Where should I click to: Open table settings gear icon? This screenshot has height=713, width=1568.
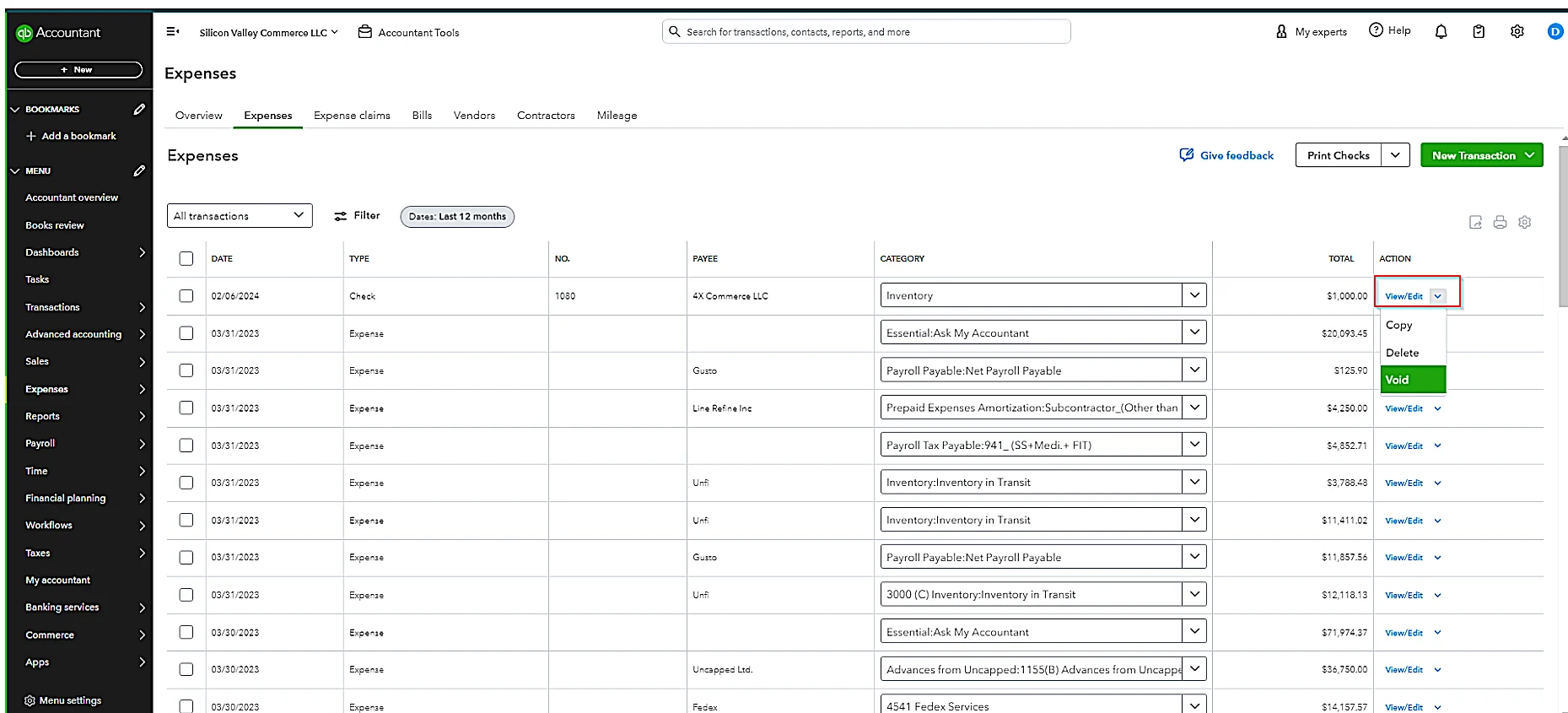point(1524,222)
